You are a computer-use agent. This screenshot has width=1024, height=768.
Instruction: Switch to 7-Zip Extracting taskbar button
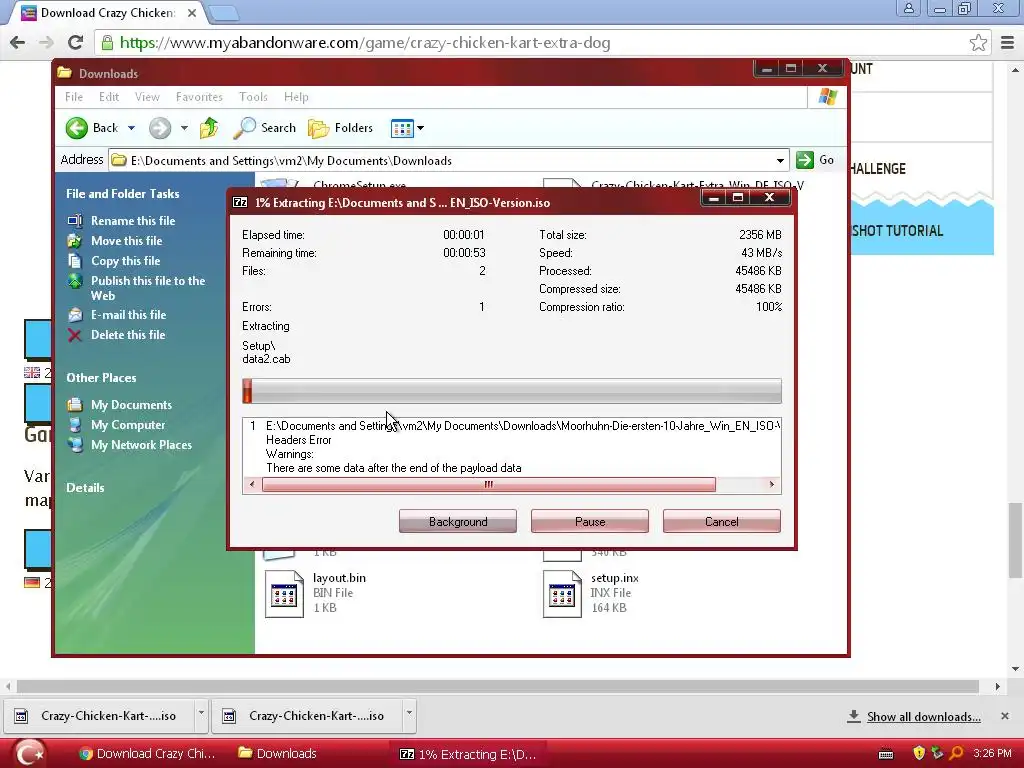468,754
